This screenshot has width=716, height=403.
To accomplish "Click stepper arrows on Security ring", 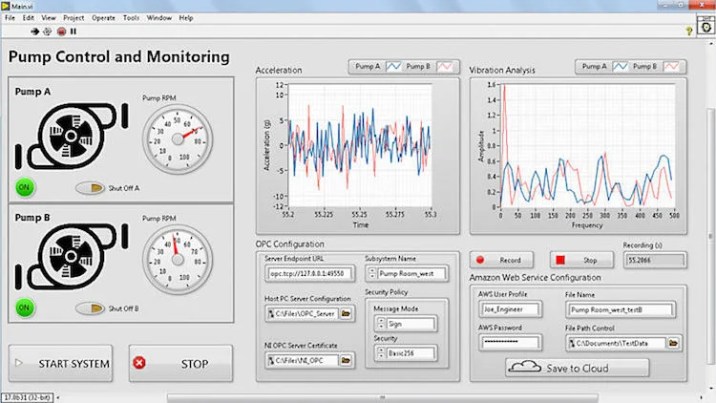I will [381, 353].
